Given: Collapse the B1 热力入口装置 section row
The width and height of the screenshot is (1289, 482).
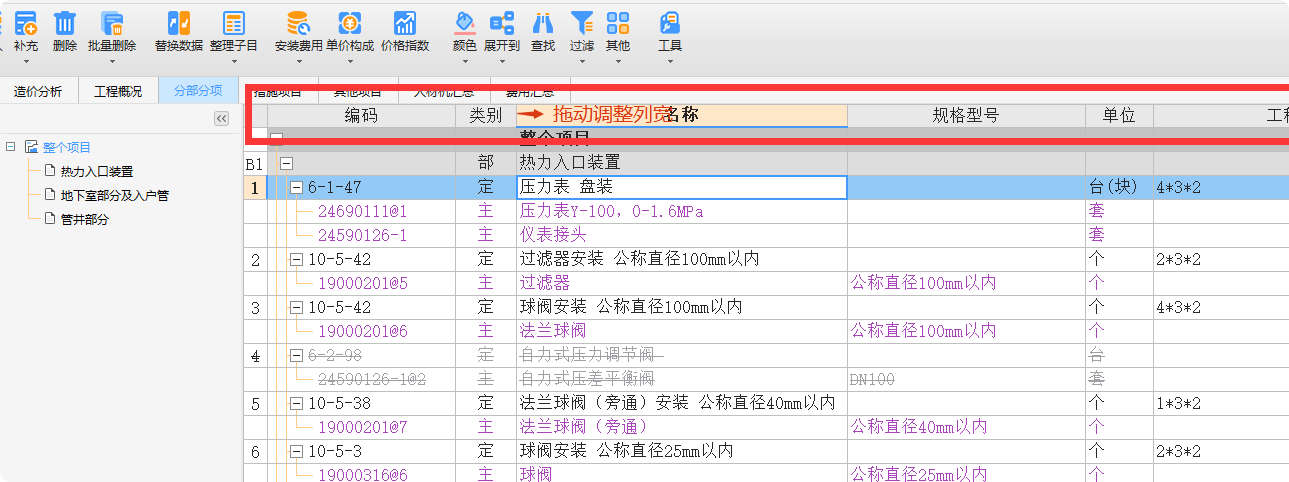Looking at the screenshot, I should coord(287,163).
